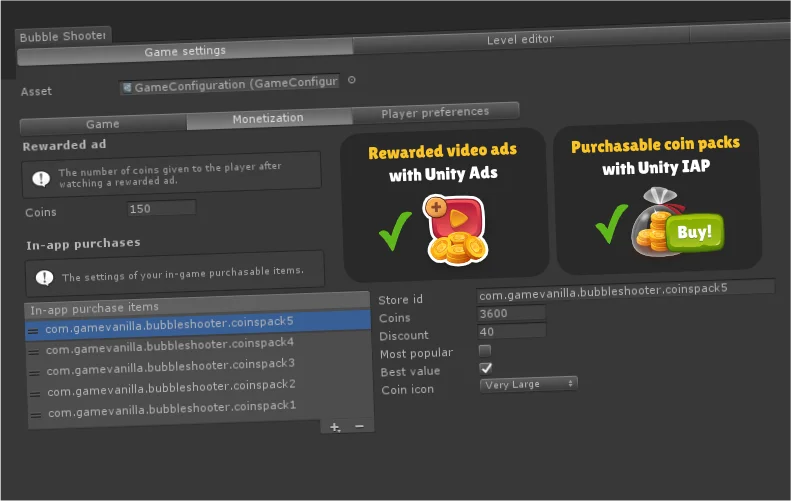The height and width of the screenshot is (501, 791).
Task: Open the Coin icon Very Large dropdown
Action: (x=528, y=384)
